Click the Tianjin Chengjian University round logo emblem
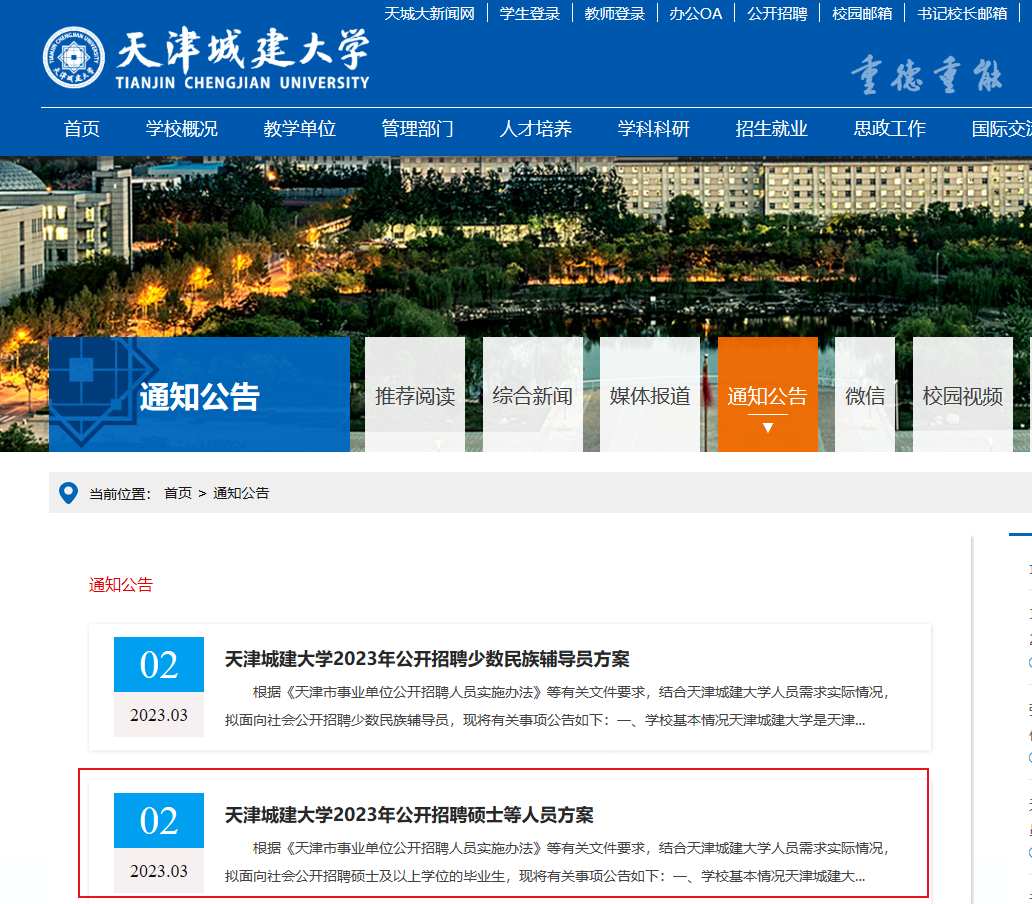This screenshot has height=904, width=1032. coord(74,58)
